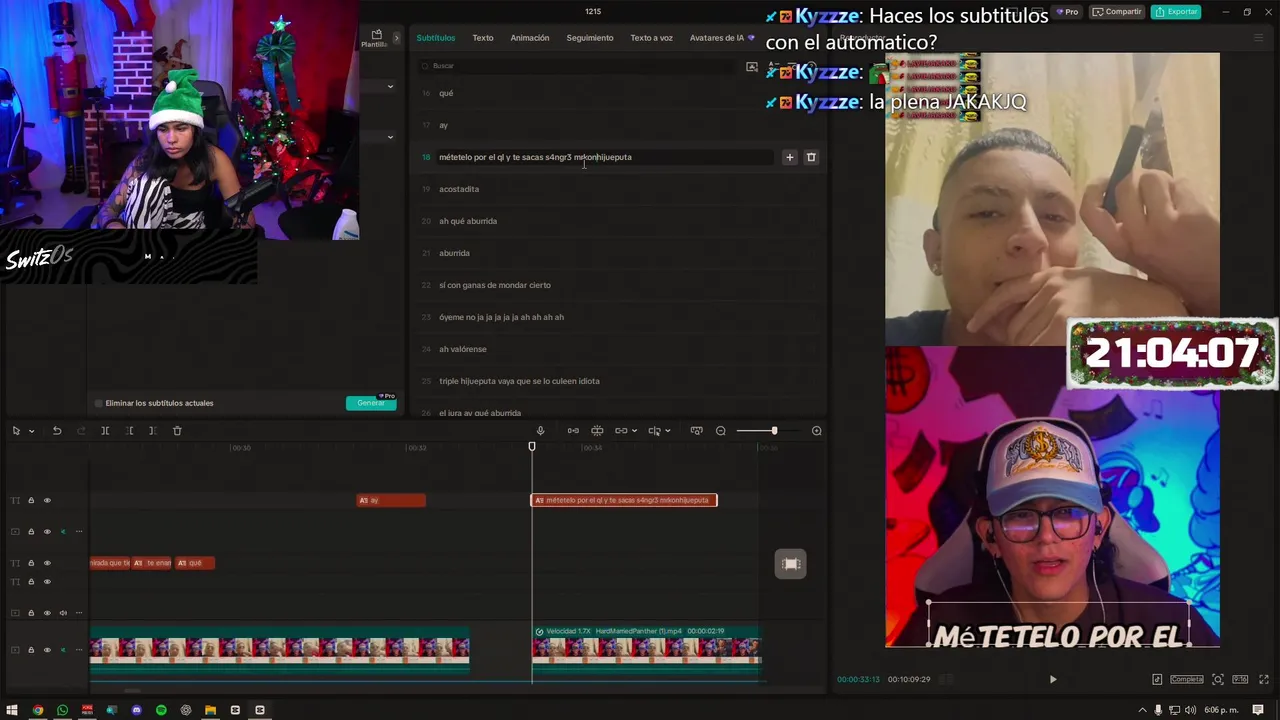Viewport: 1280px width, 720px height.
Task: Open the Animación tab
Action: [x=530, y=38]
